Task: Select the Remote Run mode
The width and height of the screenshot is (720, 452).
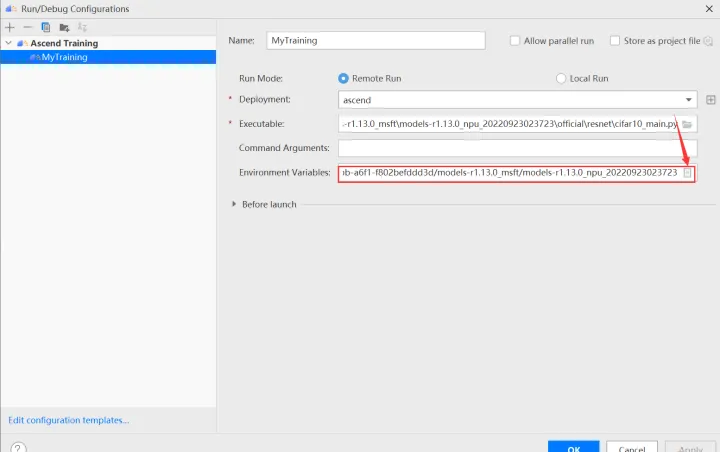Action: click(x=344, y=78)
